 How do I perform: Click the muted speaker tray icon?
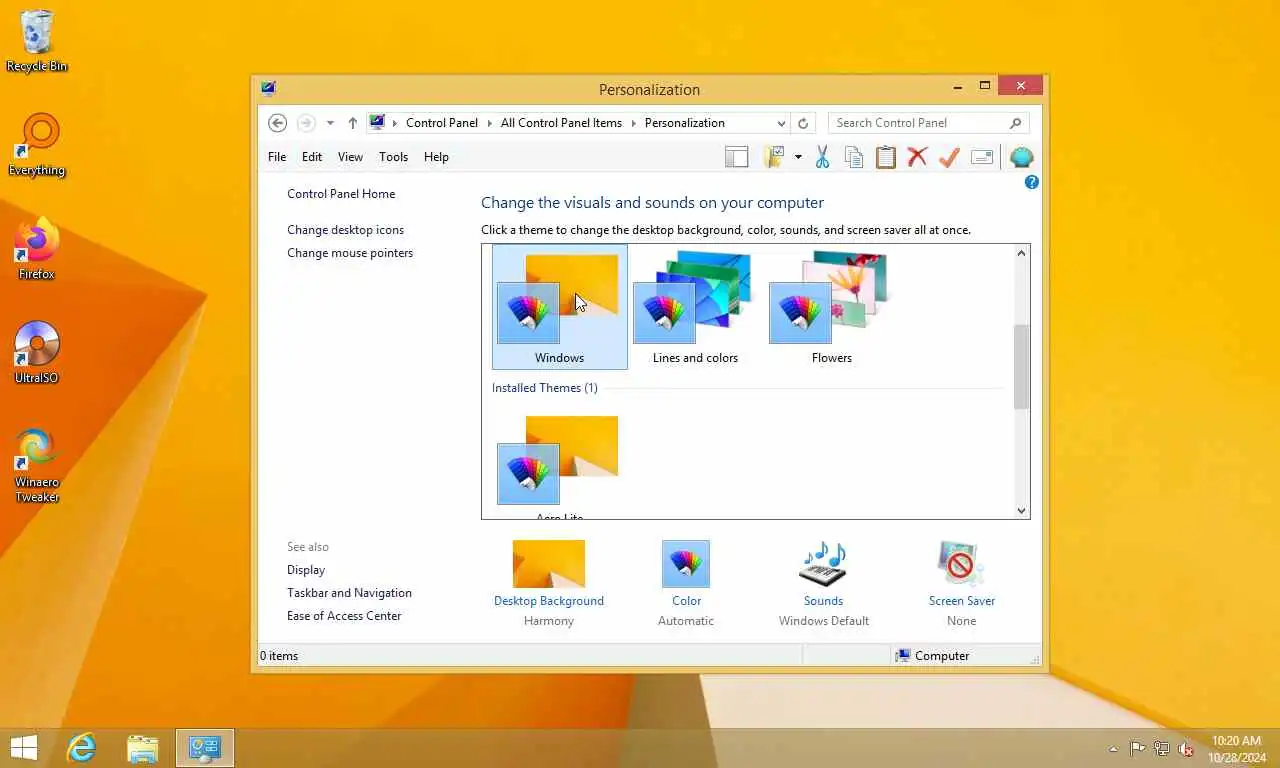coord(1186,749)
